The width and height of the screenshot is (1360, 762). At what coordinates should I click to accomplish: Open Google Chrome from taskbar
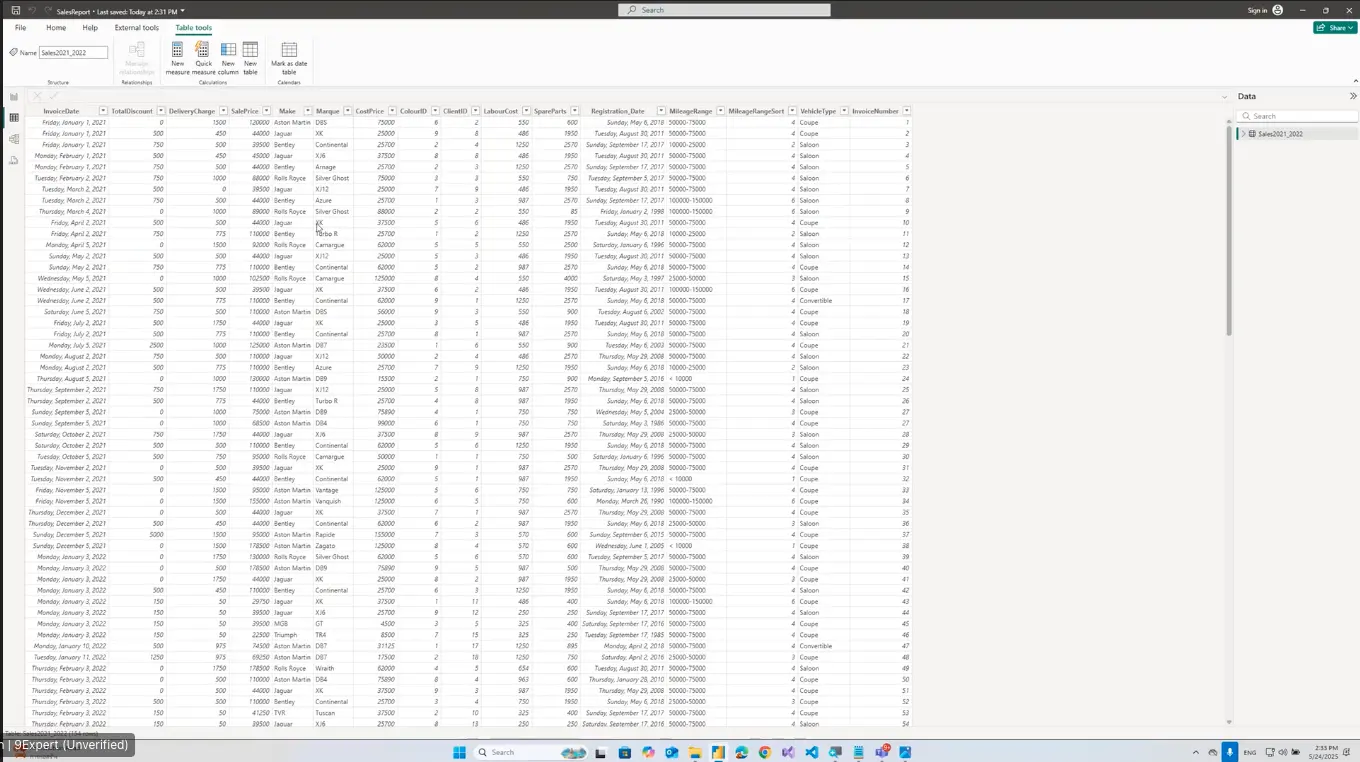[x=765, y=752]
